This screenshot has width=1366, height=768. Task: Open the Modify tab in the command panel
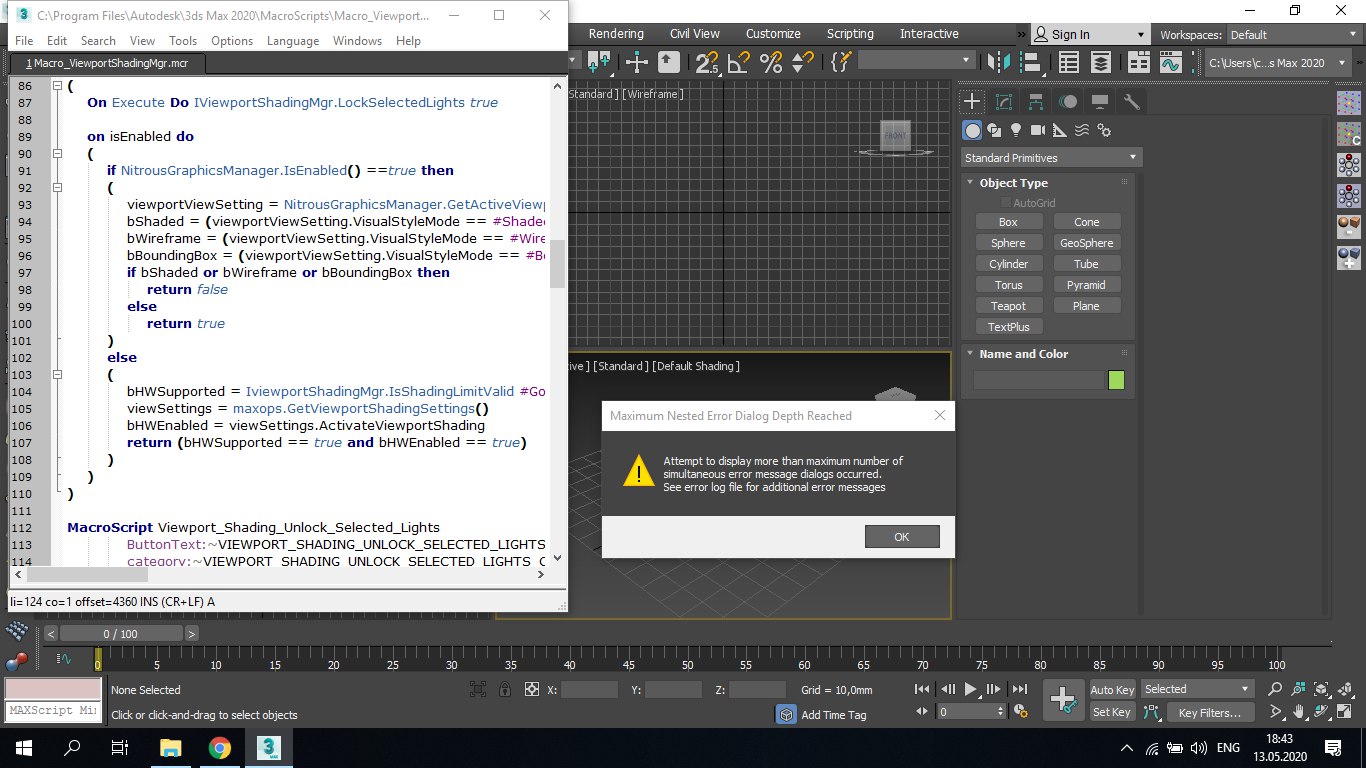tap(1004, 101)
